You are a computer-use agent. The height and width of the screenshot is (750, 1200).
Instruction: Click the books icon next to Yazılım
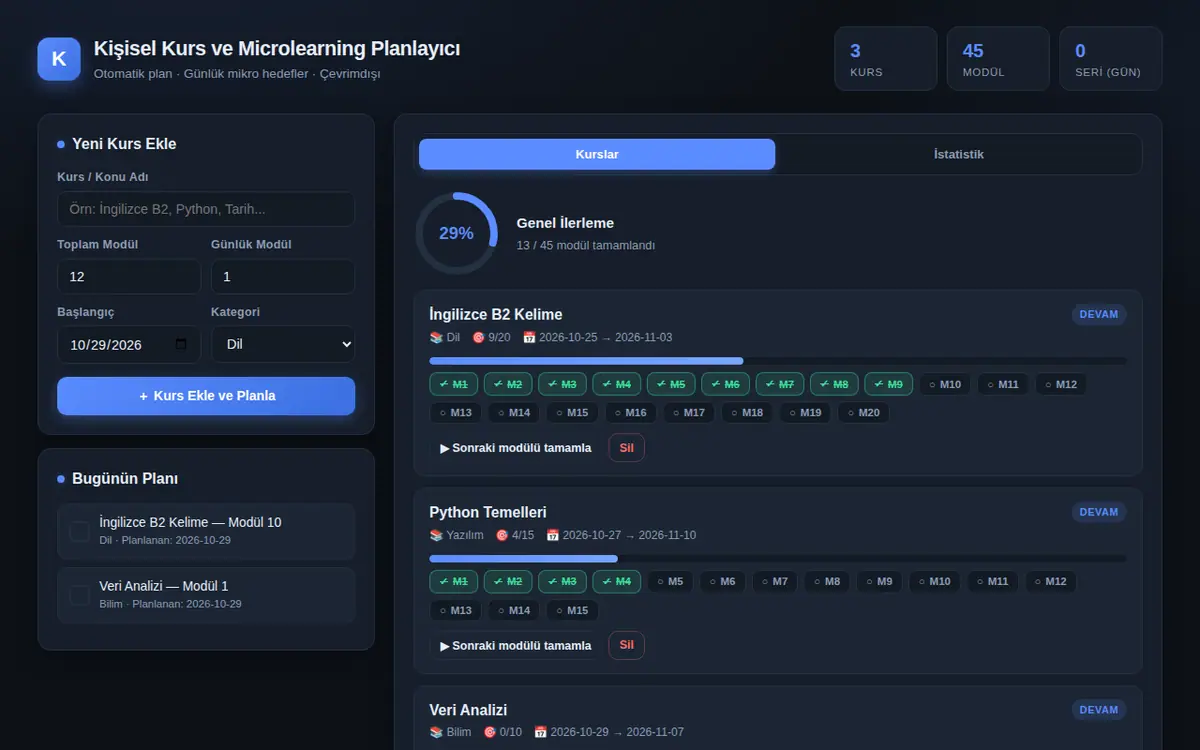tap(436, 535)
